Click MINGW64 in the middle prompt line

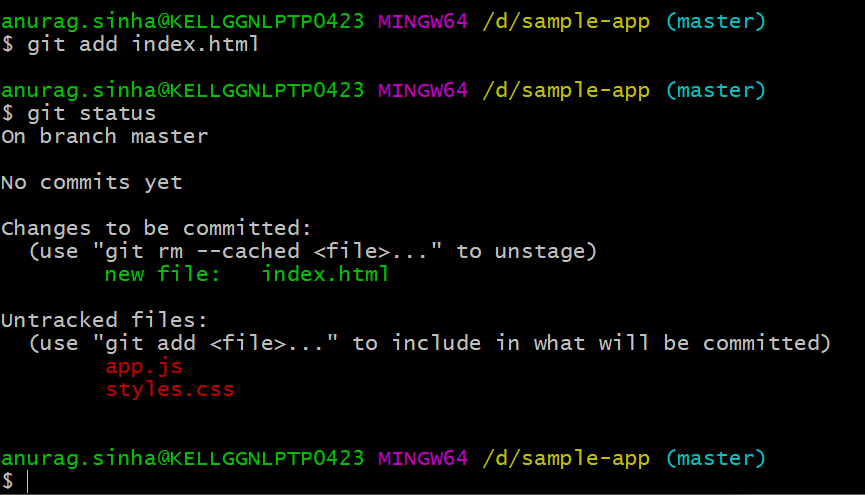[422, 90]
